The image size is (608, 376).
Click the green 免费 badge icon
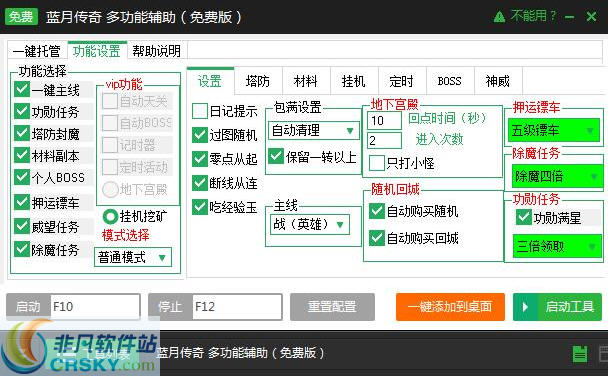click(21, 17)
